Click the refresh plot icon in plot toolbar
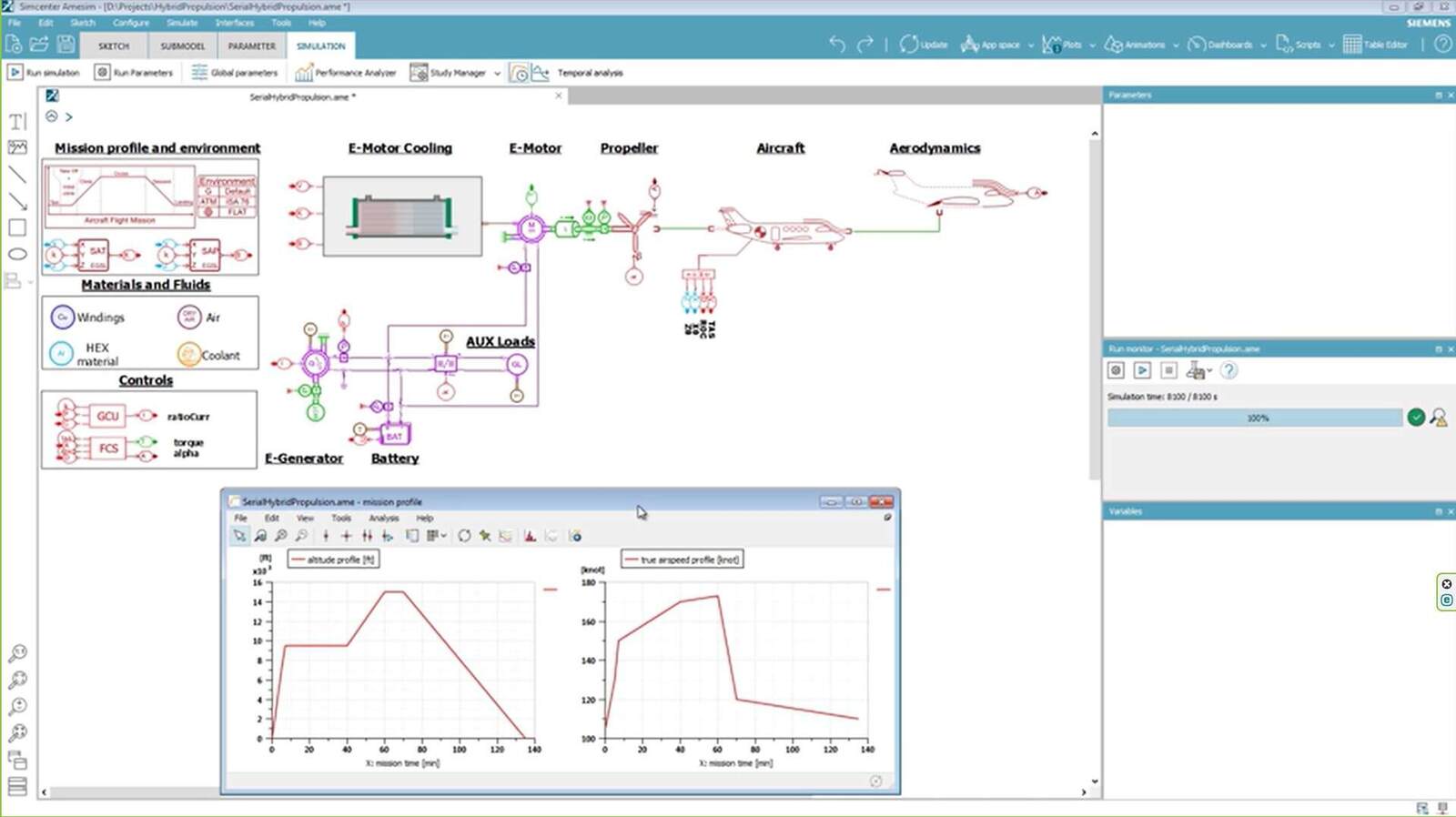 click(x=464, y=536)
